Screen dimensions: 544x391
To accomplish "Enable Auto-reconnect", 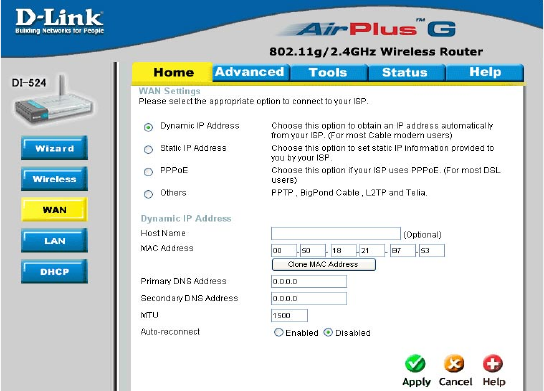I will point(279,332).
